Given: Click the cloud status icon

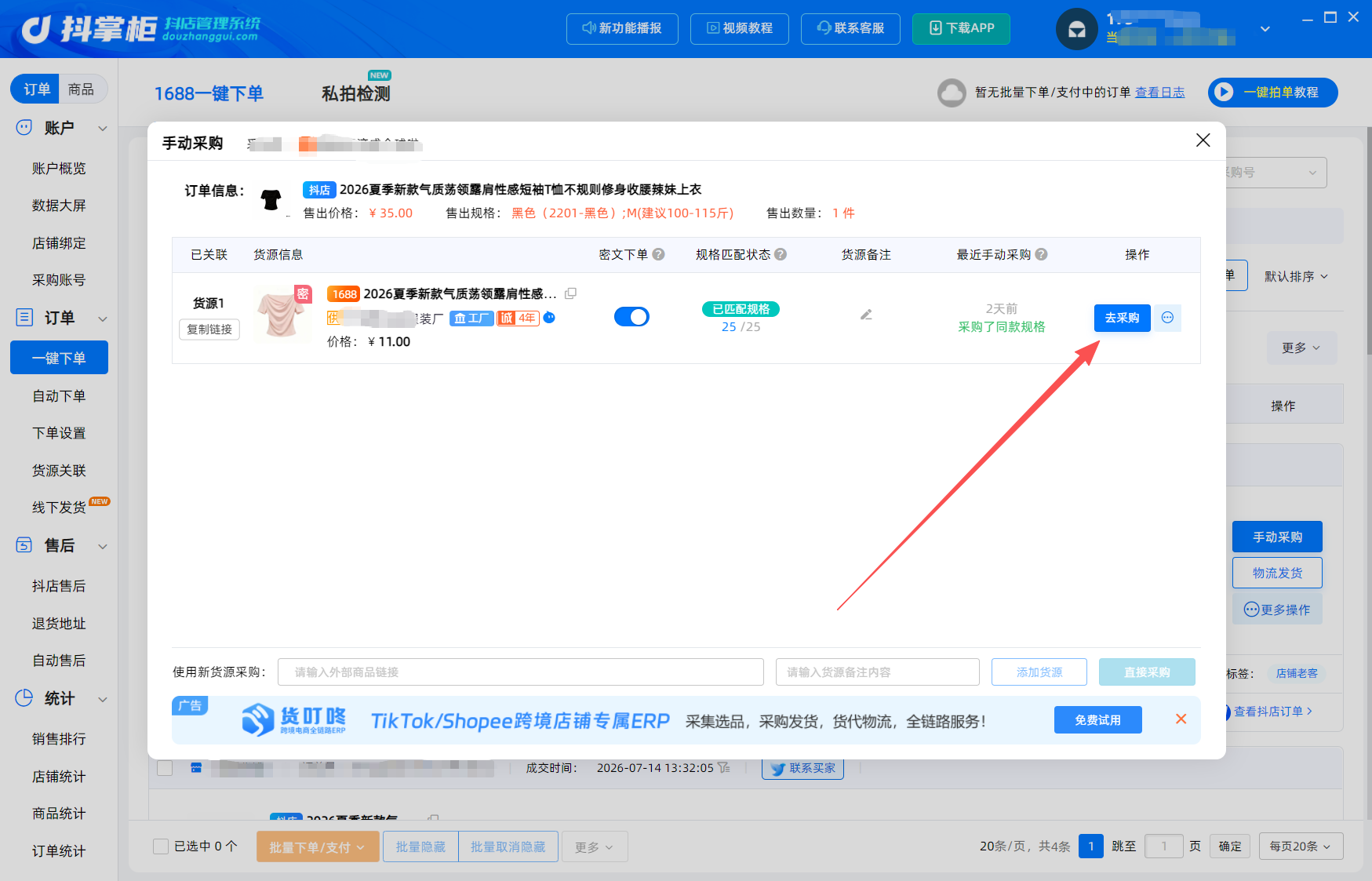Looking at the screenshot, I should (952, 93).
